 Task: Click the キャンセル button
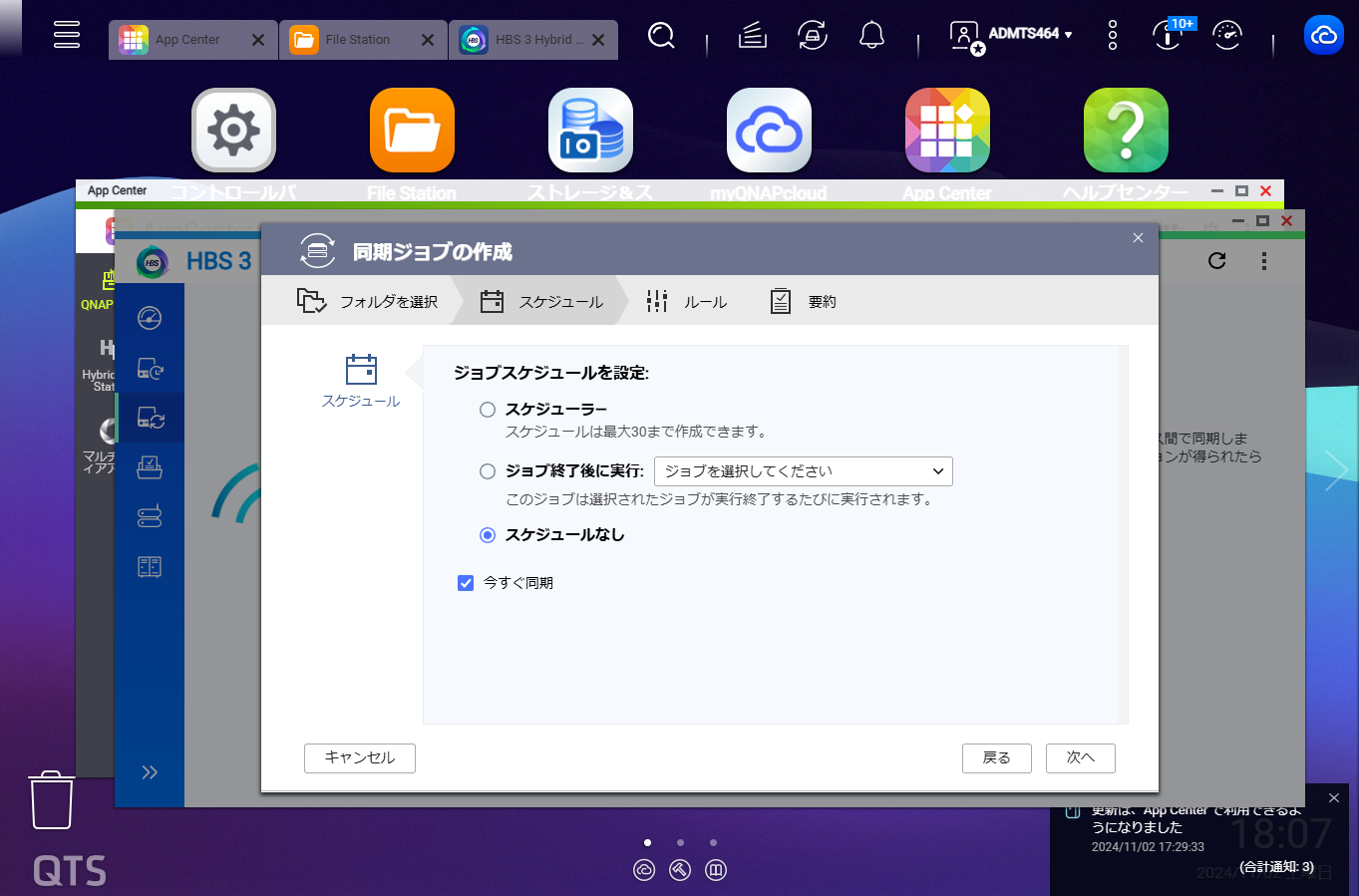[360, 758]
